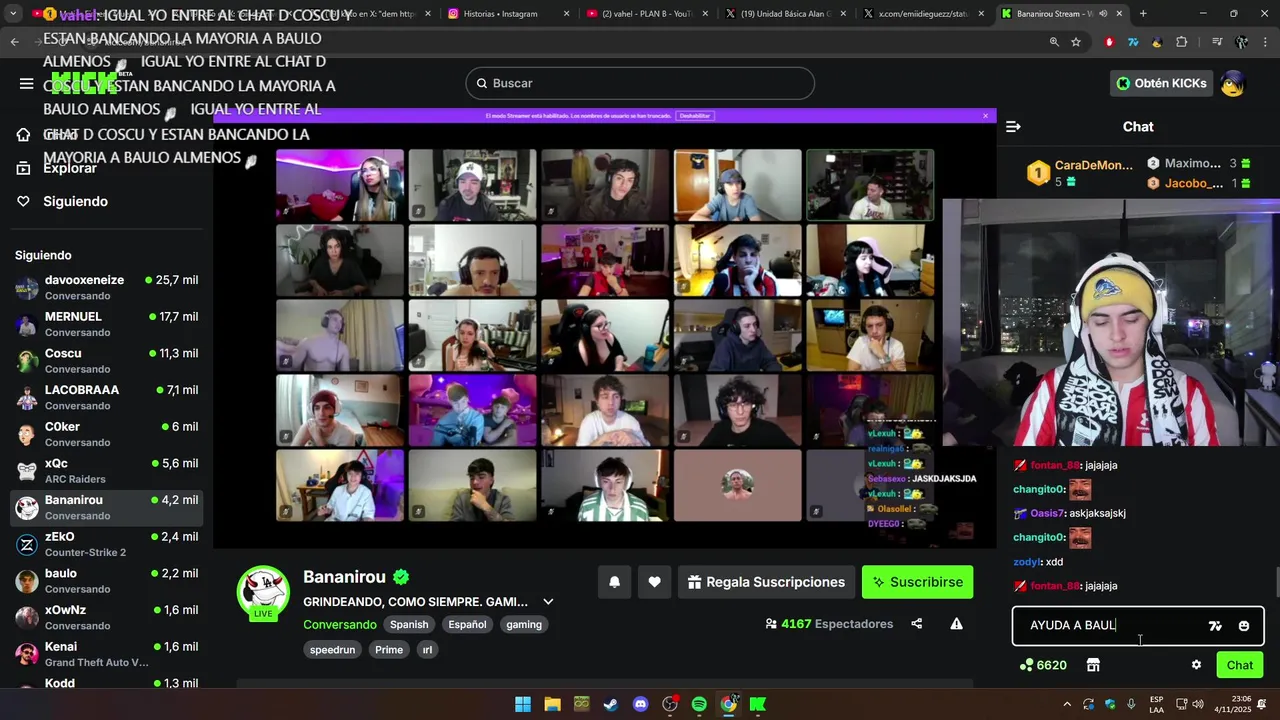
Task: Open Kenai channel in sidebar
Action: point(108,654)
